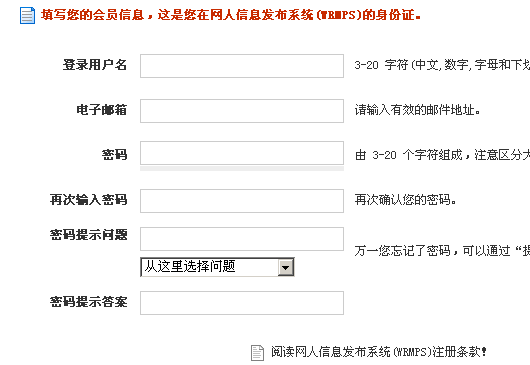The image size is (530, 365).
Task: Click the 电子邮箱 label
Action: pos(101,110)
